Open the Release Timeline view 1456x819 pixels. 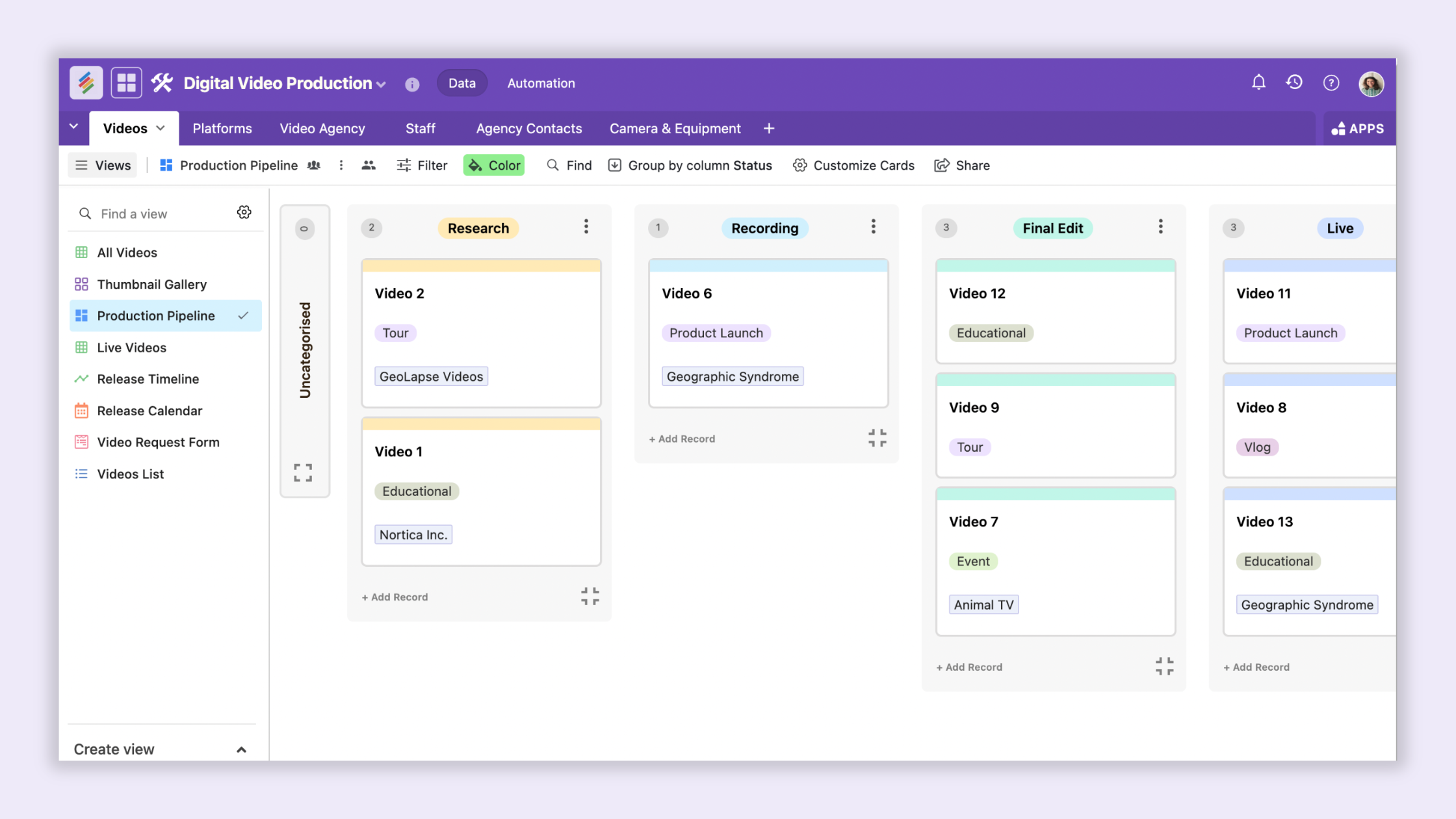click(166, 379)
